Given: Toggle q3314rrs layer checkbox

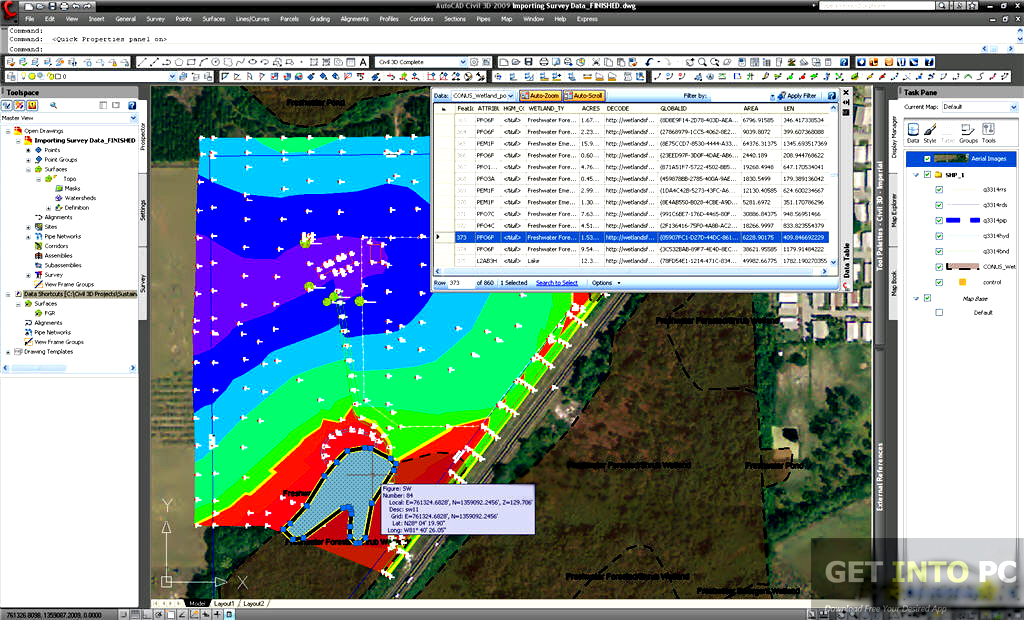Looking at the screenshot, I should point(939,189).
